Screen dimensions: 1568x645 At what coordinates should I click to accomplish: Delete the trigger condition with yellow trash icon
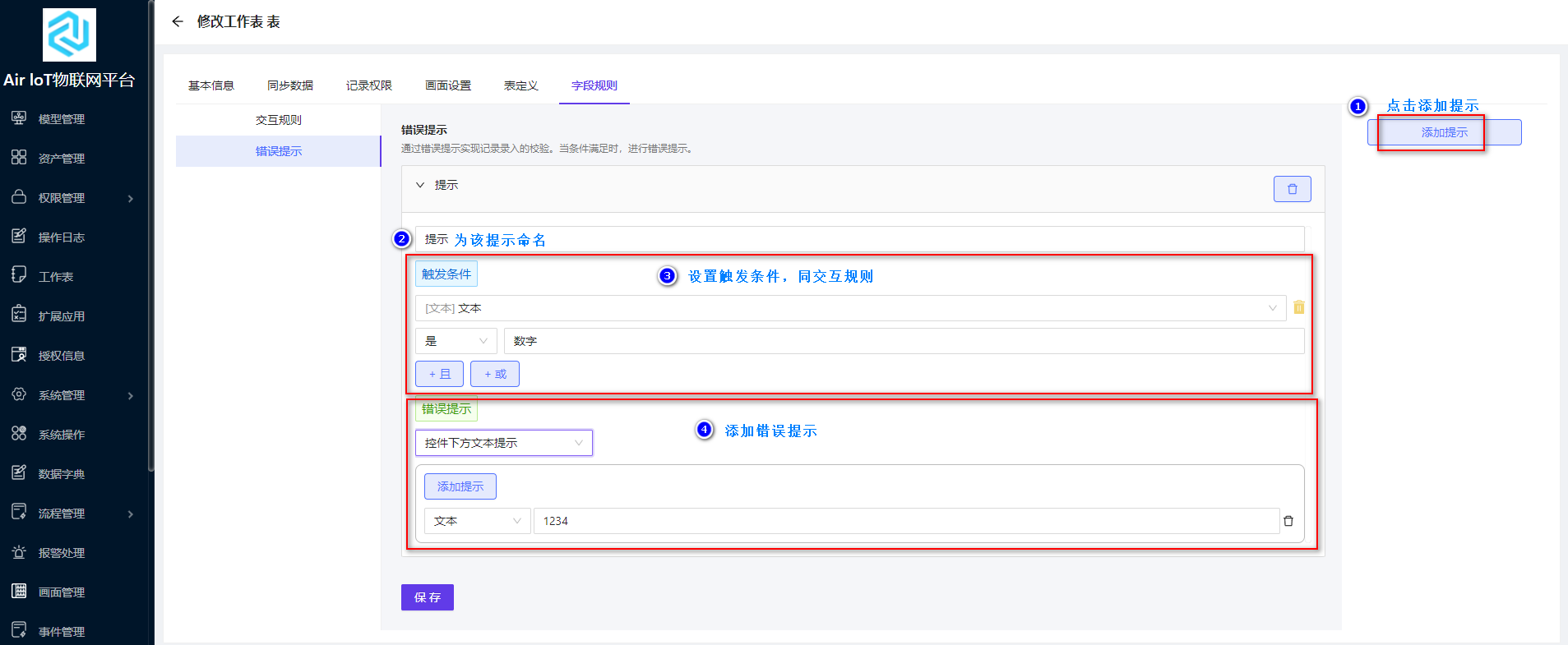(1299, 307)
